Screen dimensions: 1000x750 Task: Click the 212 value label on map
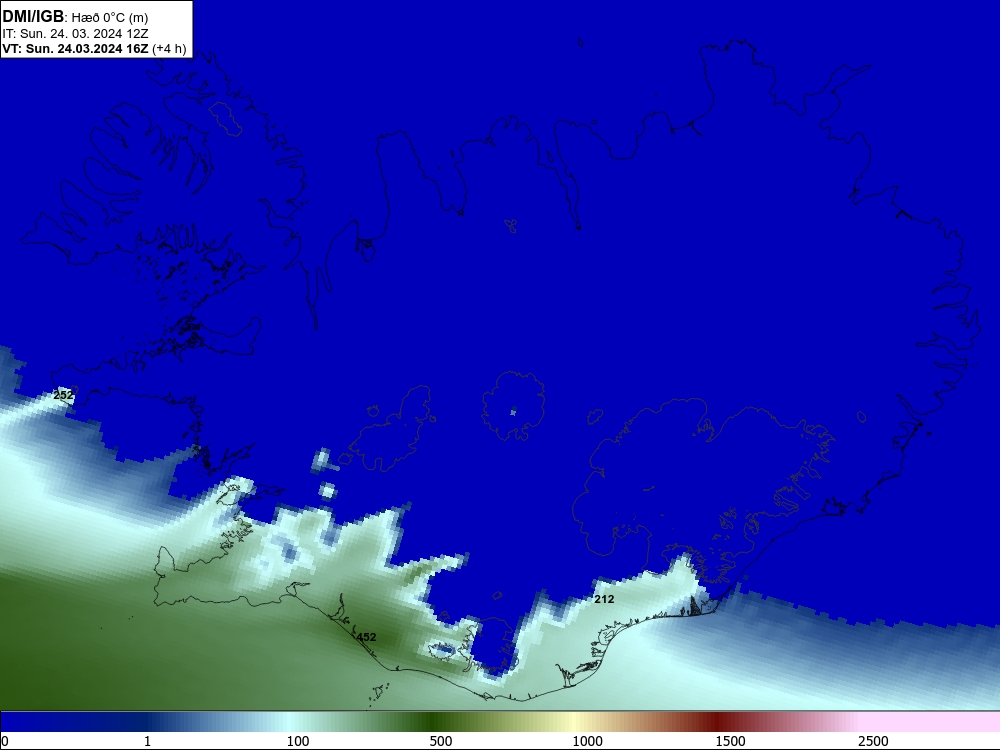[604, 599]
